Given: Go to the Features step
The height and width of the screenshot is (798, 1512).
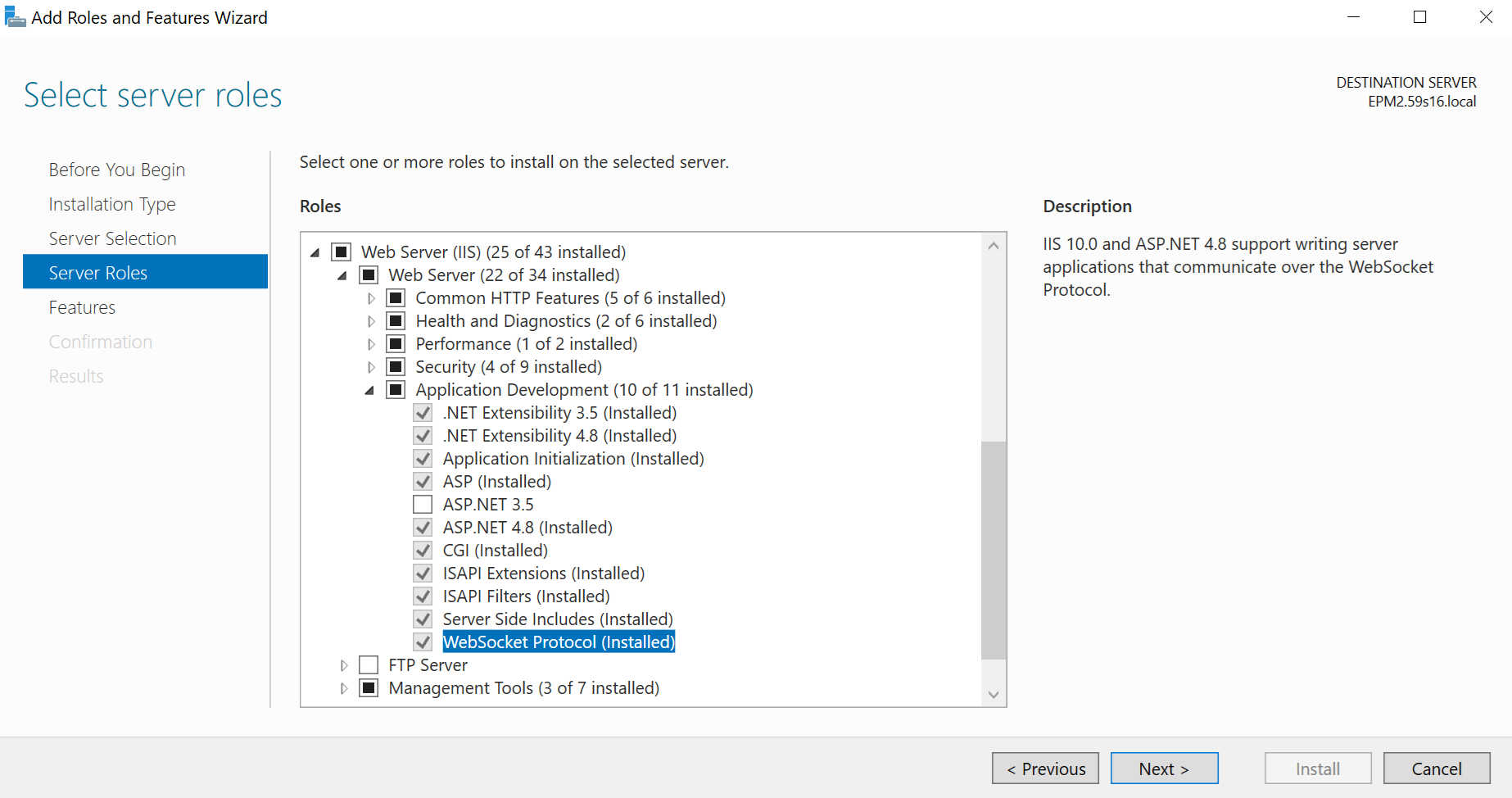Looking at the screenshot, I should pyautogui.click(x=82, y=307).
